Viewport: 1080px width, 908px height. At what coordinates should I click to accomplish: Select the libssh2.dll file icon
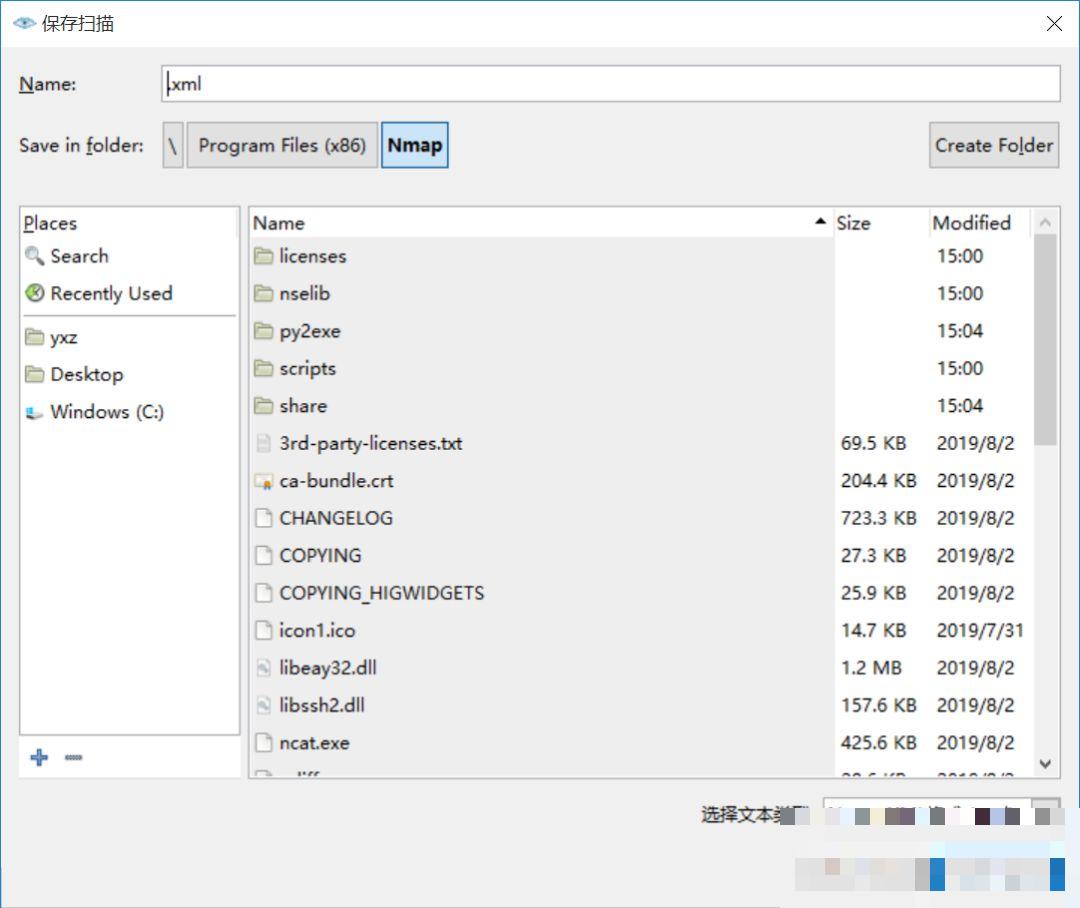263,705
